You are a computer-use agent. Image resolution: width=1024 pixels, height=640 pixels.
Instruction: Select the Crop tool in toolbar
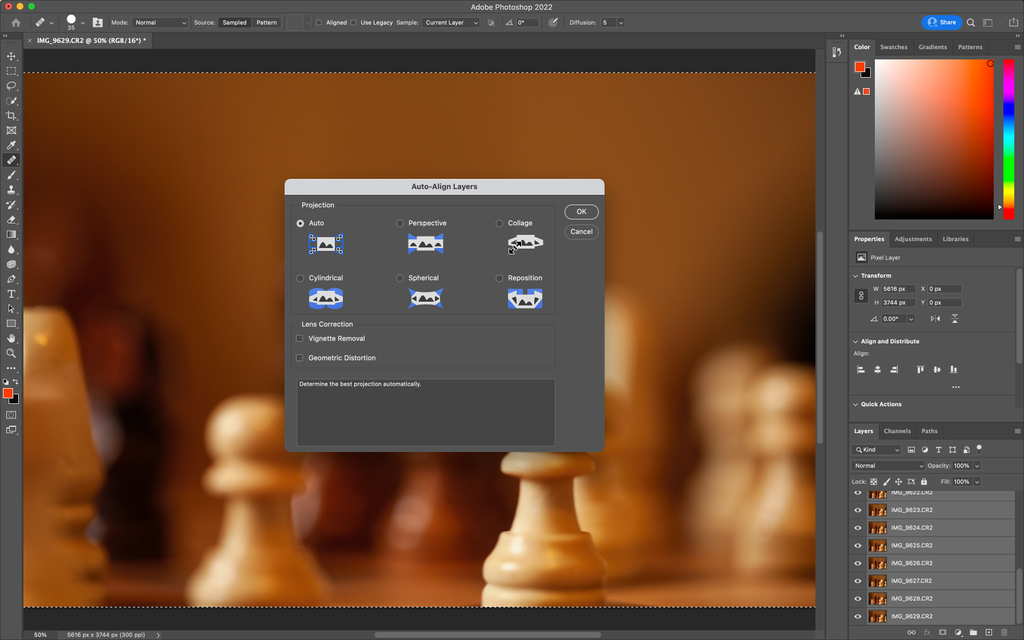tap(12, 116)
